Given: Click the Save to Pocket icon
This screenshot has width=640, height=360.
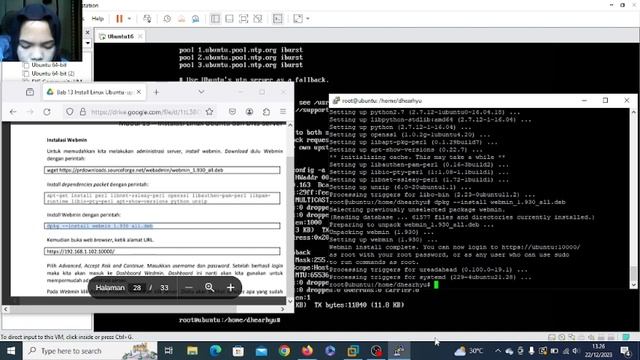Looking at the screenshot, I should pyautogui.click(x=232, y=112).
